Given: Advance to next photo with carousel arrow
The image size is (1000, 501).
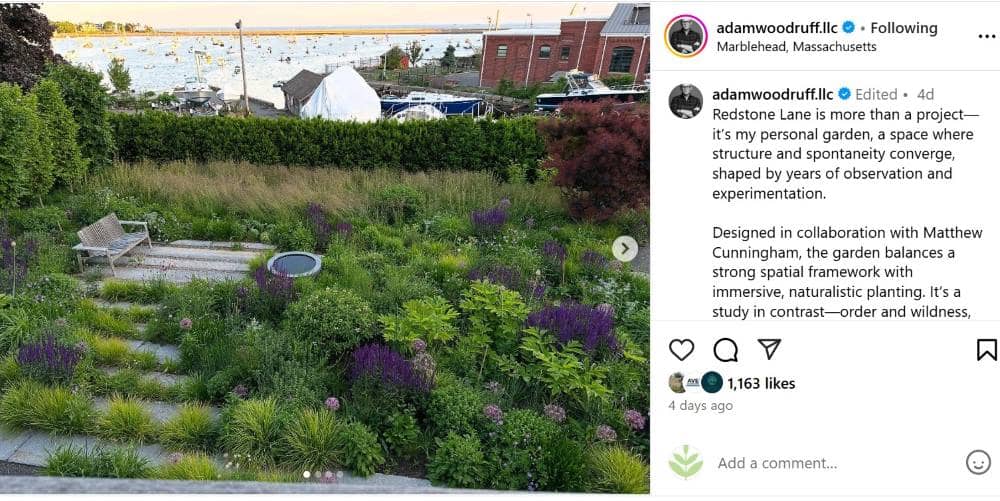Looking at the screenshot, I should coord(624,249).
